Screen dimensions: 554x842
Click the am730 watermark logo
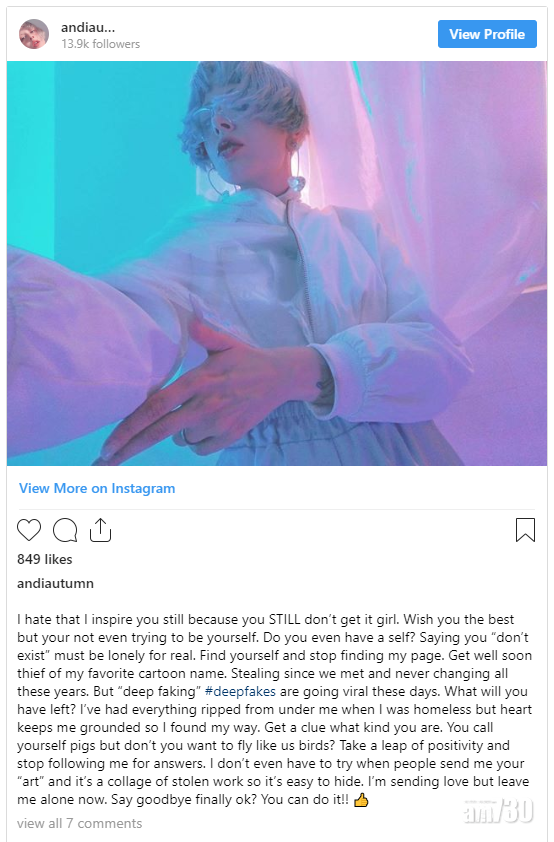coord(498,810)
